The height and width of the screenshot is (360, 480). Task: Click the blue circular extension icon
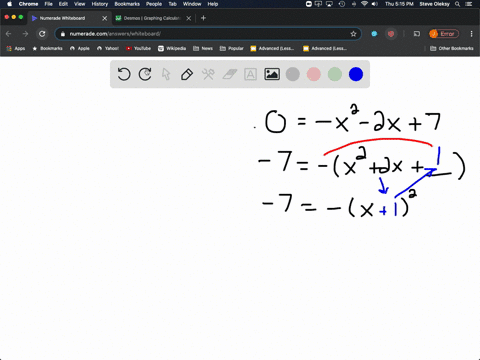click(374, 34)
